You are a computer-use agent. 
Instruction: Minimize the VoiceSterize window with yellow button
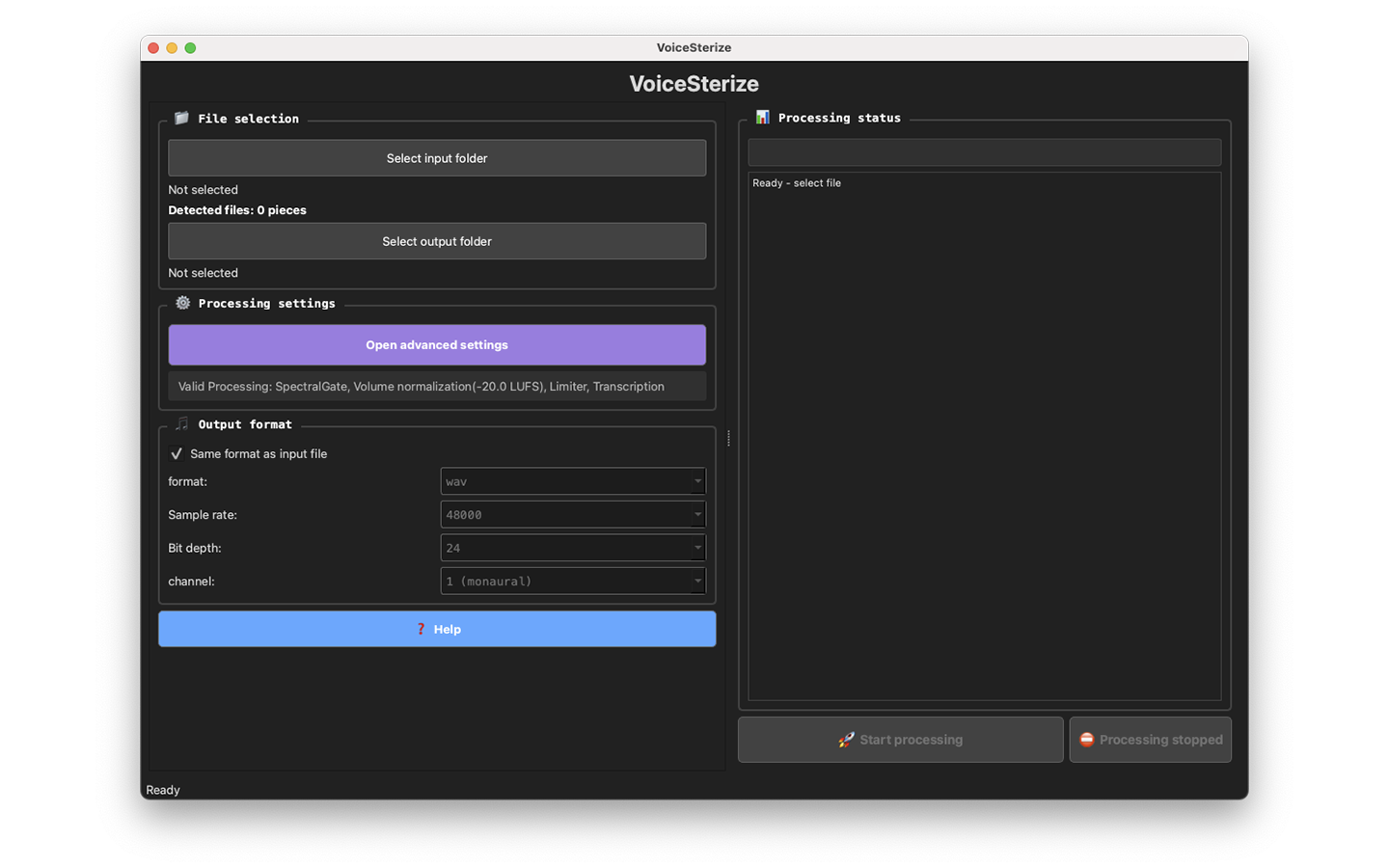pos(172,48)
